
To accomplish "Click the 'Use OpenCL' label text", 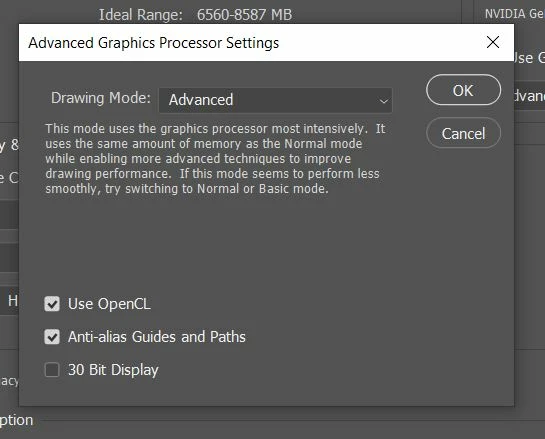I will click(x=109, y=304).
